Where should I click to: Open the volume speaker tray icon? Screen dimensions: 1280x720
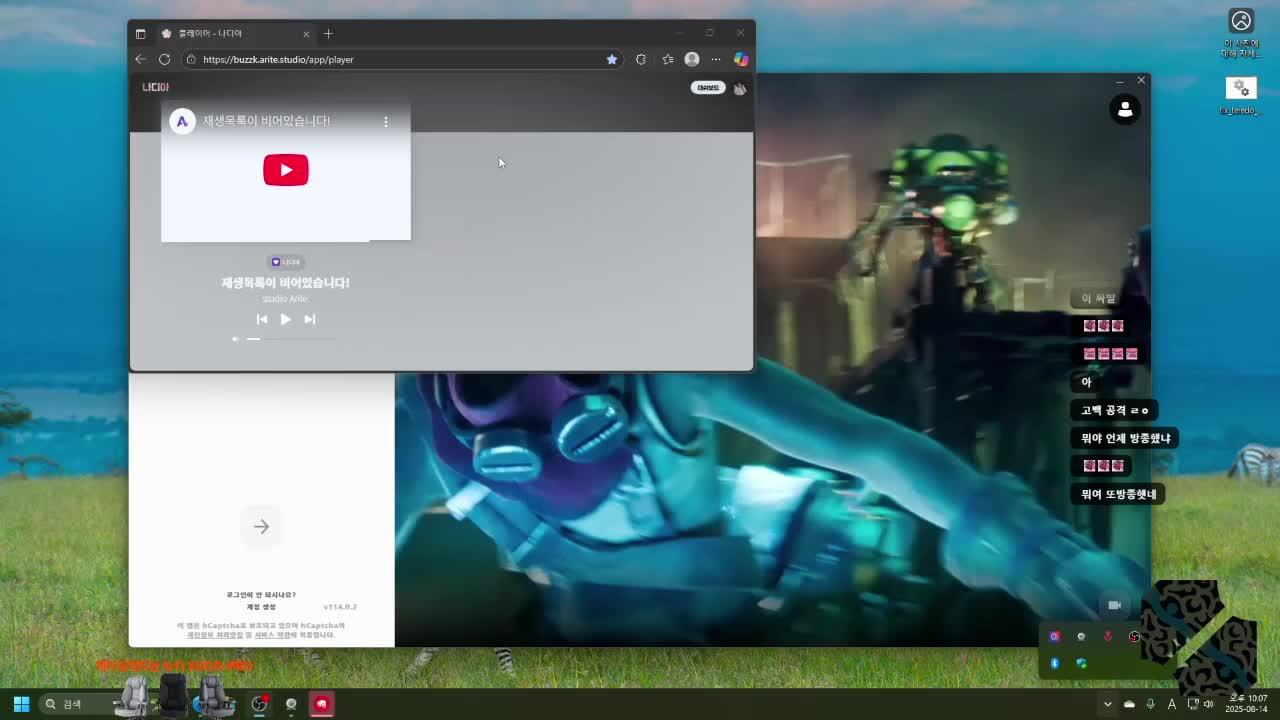coord(1209,704)
